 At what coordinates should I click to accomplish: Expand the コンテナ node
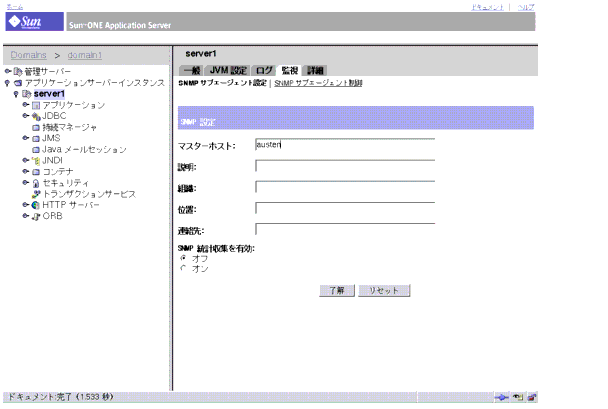26,171
